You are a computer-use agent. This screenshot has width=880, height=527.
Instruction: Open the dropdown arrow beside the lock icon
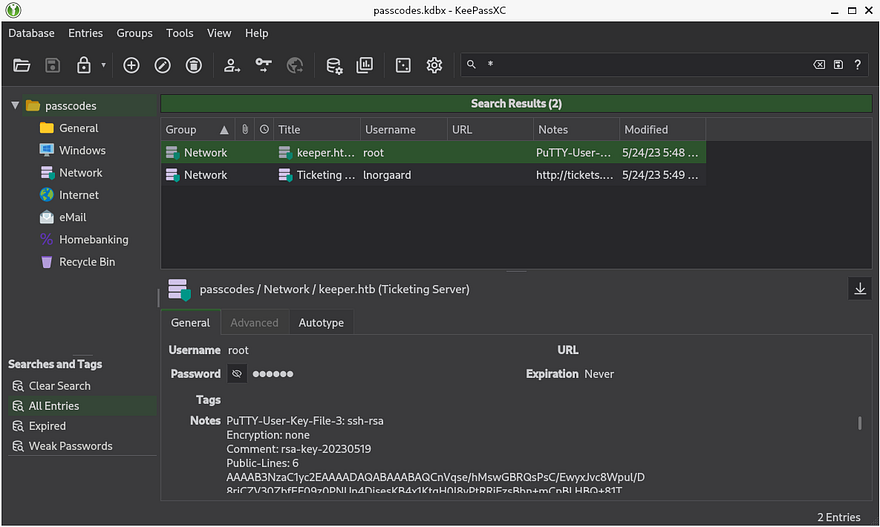pos(103,65)
